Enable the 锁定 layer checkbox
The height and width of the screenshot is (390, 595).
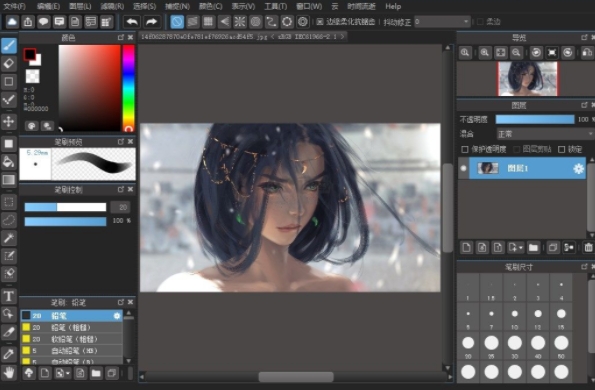562,149
